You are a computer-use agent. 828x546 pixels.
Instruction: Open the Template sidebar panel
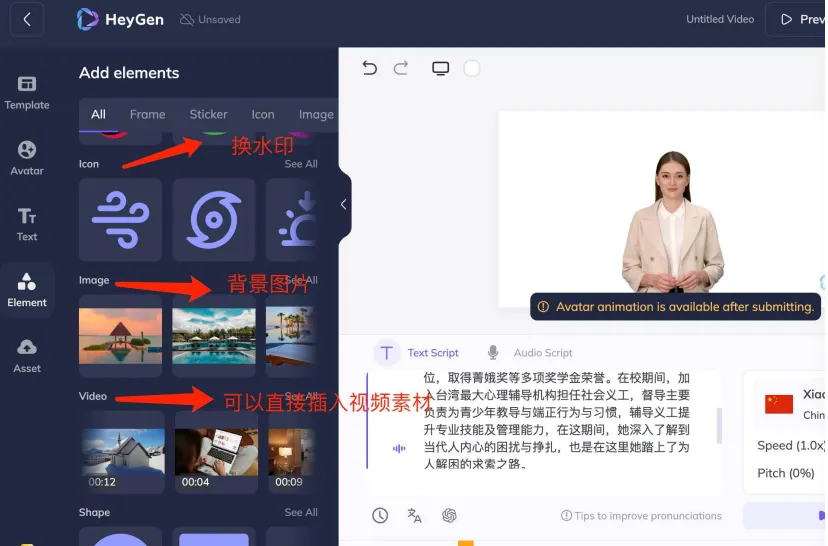[x=27, y=92]
